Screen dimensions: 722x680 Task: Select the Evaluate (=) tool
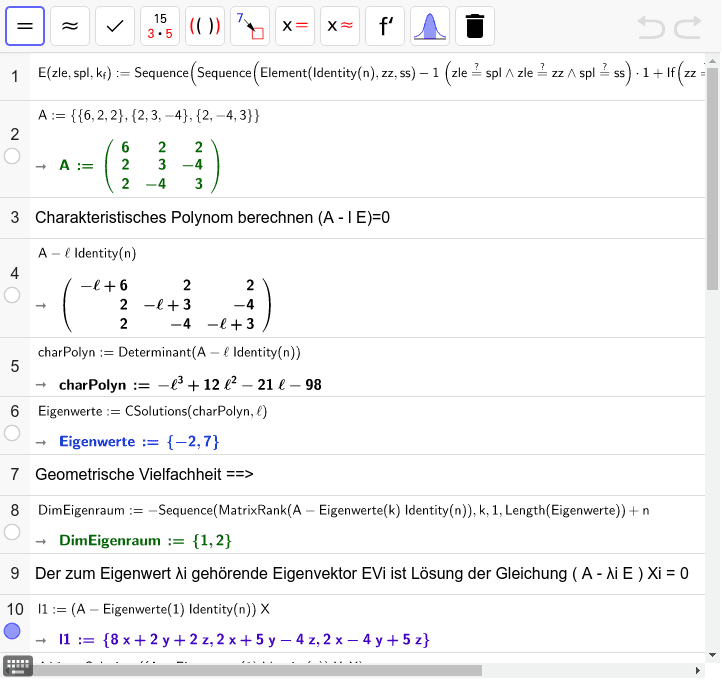click(x=25, y=26)
